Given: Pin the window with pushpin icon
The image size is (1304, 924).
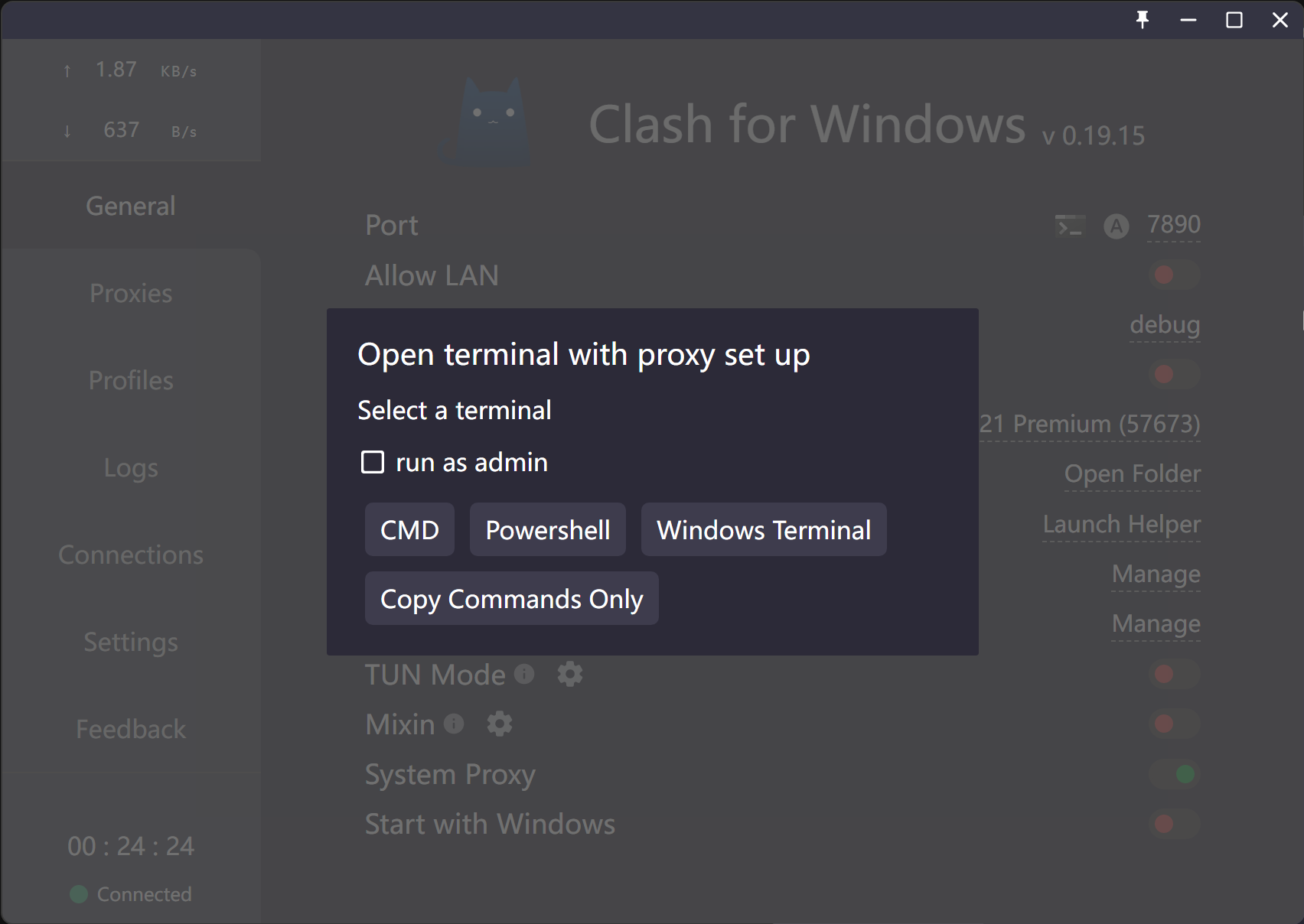Looking at the screenshot, I should 1143,20.
